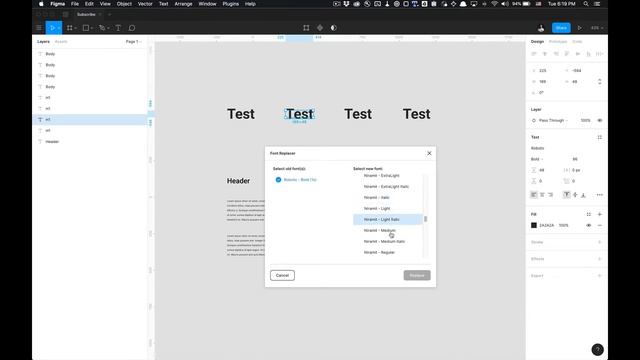
Task: Open the Vector menu
Action: (x=145, y=4)
